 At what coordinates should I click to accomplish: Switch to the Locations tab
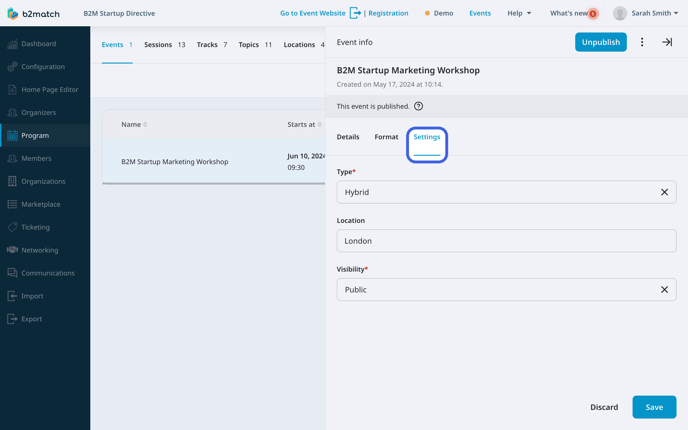click(304, 45)
